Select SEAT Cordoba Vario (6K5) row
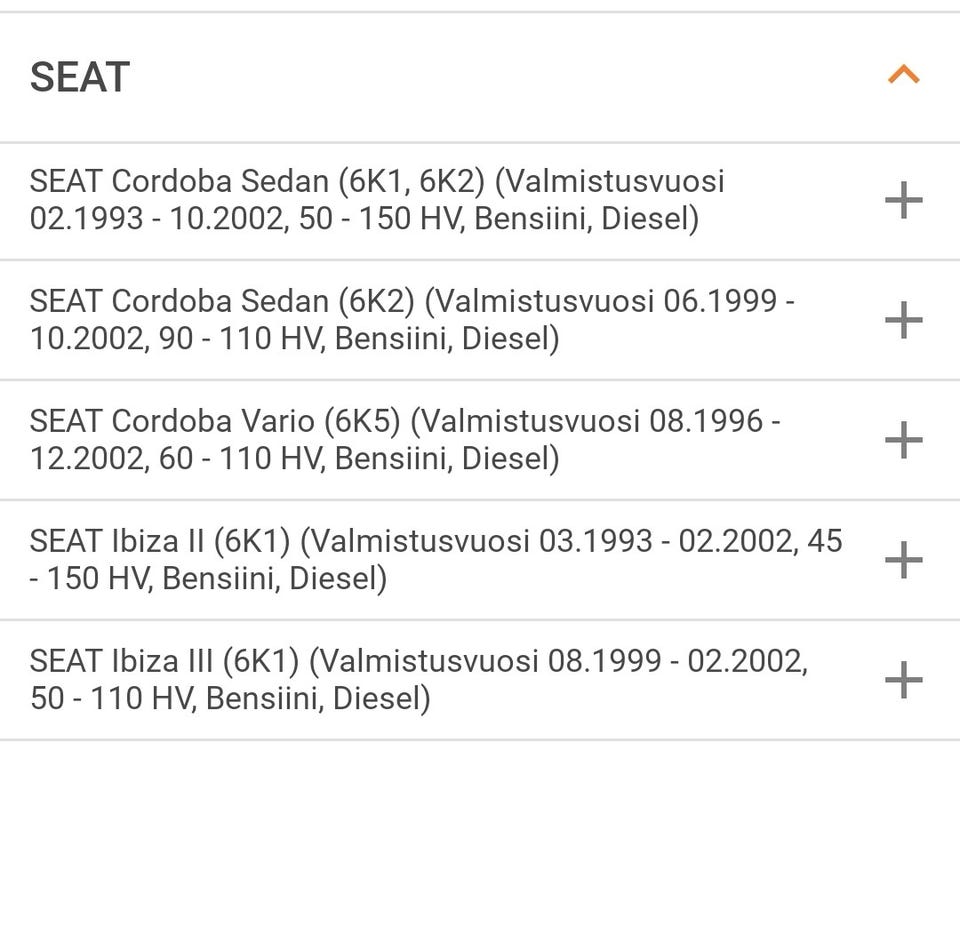 click(x=215, y=421)
